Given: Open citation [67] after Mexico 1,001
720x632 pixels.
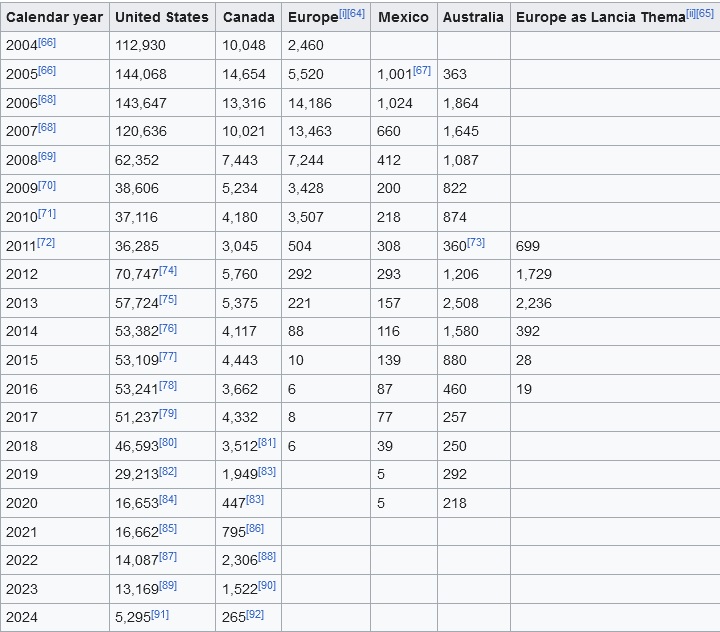Looking at the screenshot, I should [x=422, y=71].
